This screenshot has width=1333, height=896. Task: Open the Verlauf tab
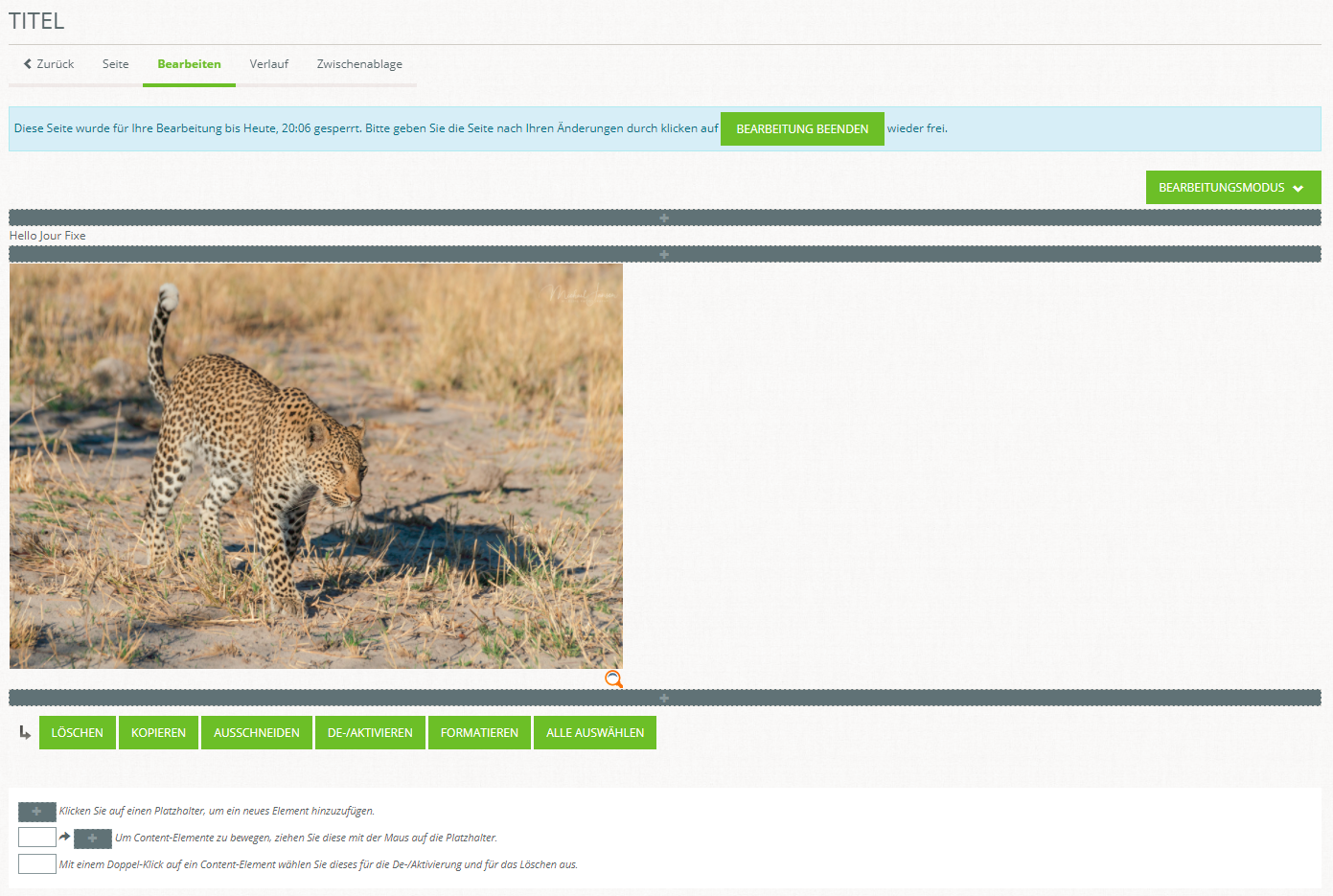pyautogui.click(x=268, y=64)
